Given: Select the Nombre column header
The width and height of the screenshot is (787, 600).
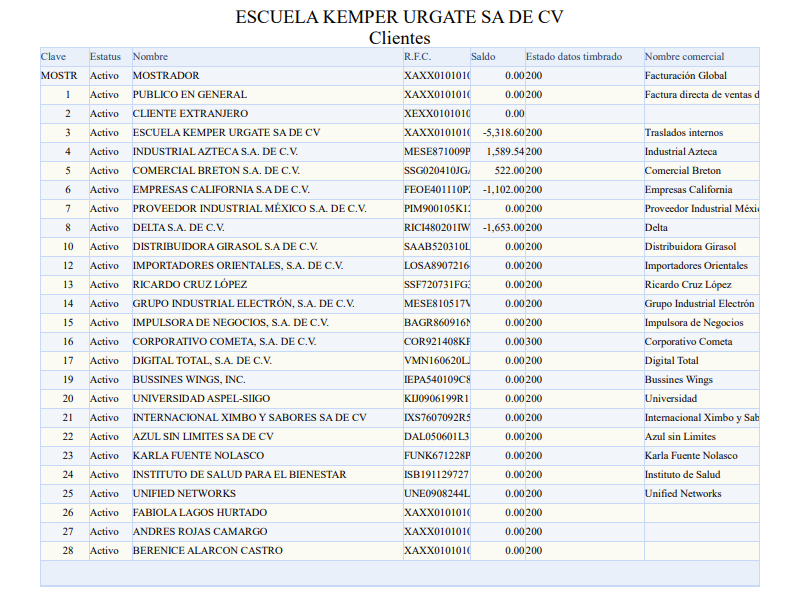Looking at the screenshot, I should pos(150,57).
